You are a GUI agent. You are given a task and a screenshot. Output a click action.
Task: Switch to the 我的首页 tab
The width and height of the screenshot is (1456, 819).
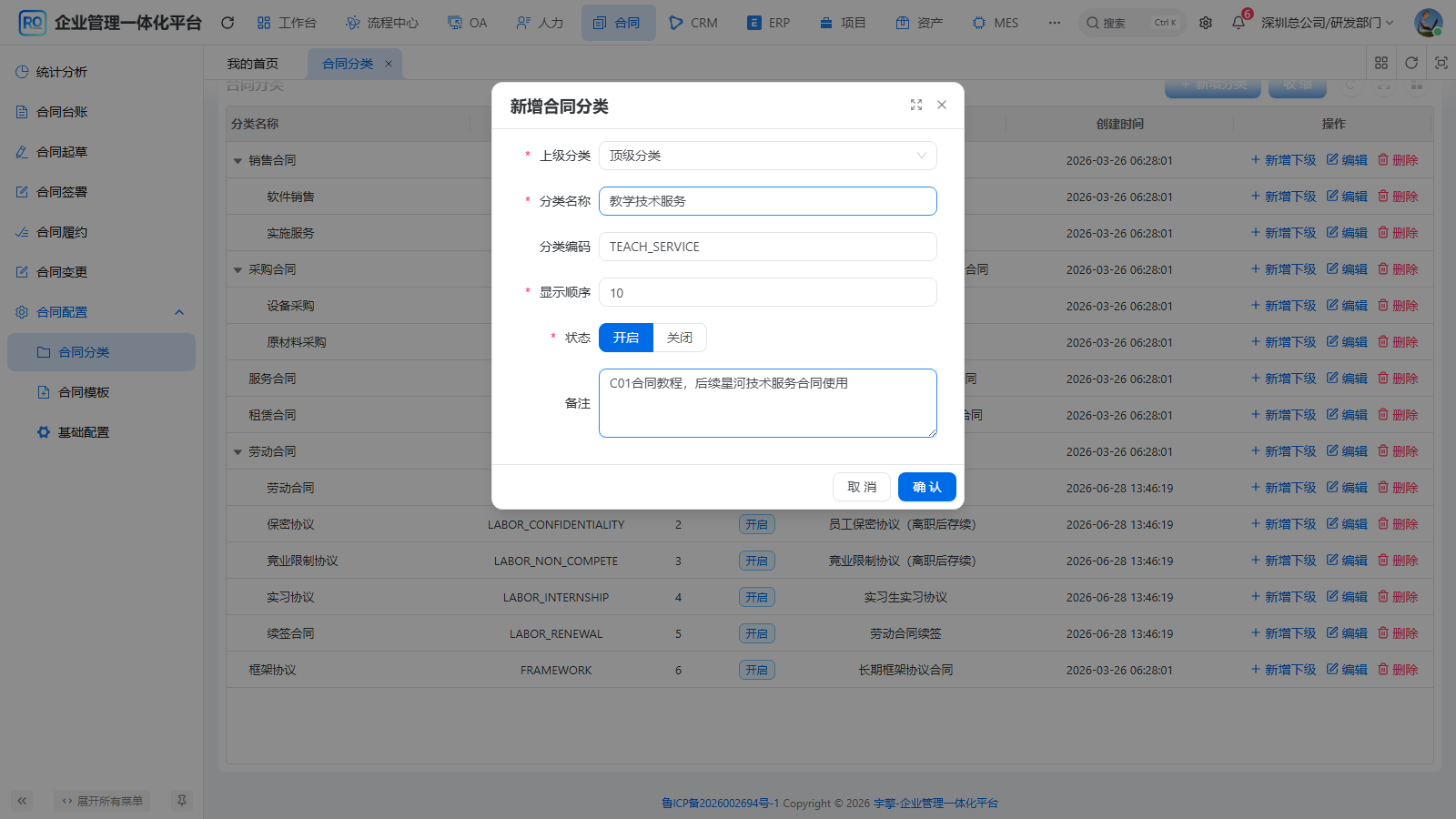tap(253, 64)
